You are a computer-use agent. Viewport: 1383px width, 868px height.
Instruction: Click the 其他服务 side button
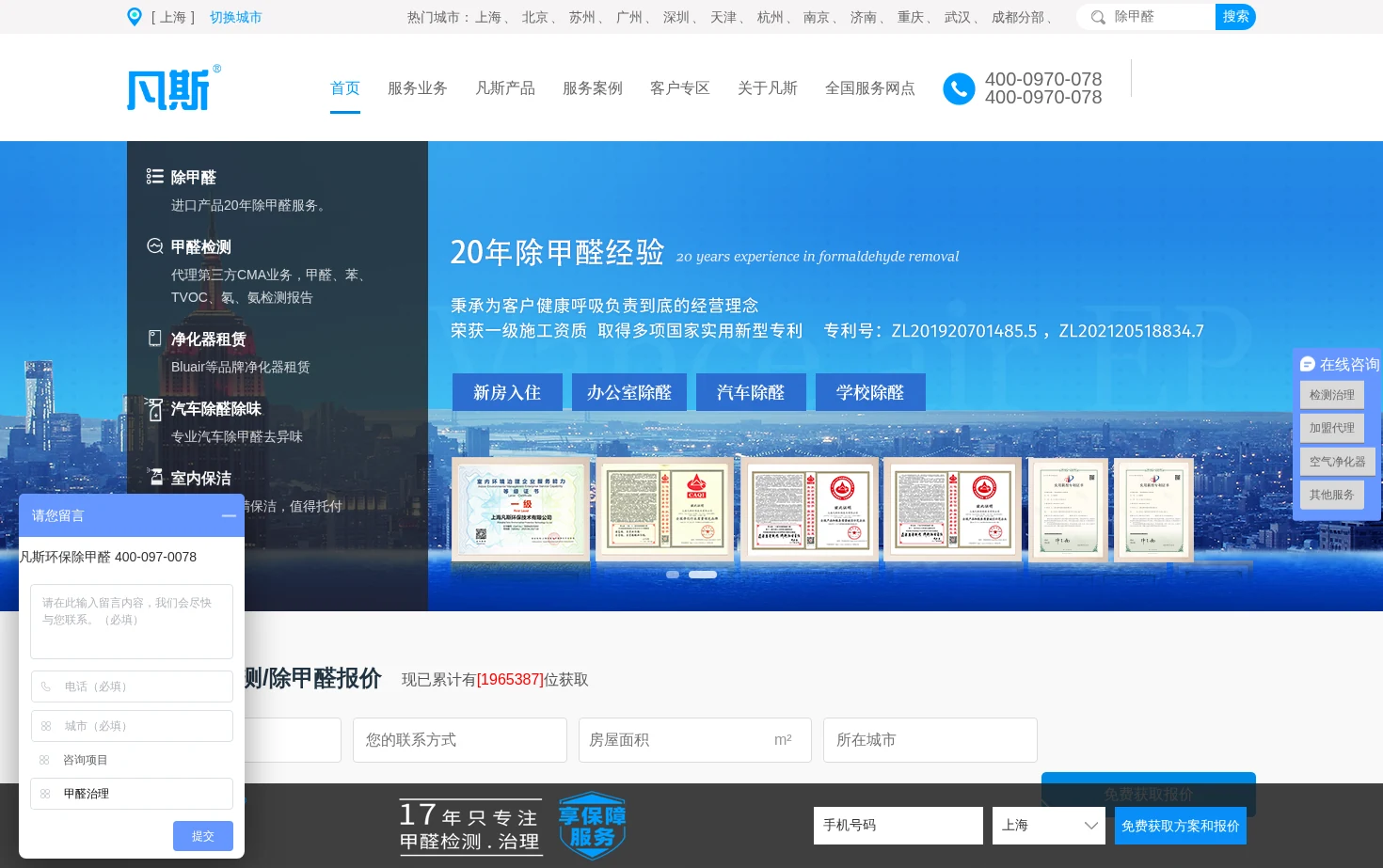click(x=1332, y=495)
